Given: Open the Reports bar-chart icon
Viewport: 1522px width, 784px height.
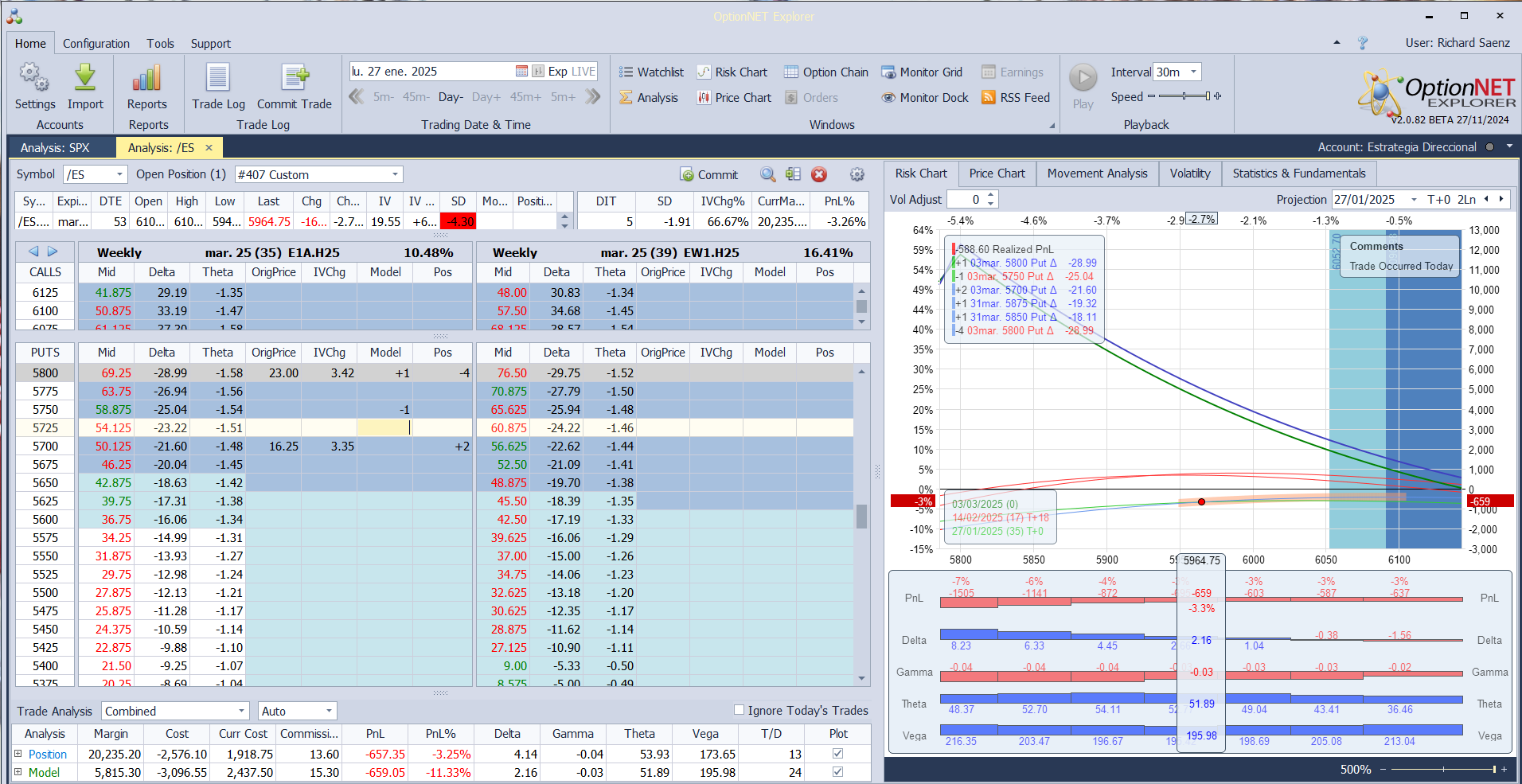Looking at the screenshot, I should tap(147, 87).
